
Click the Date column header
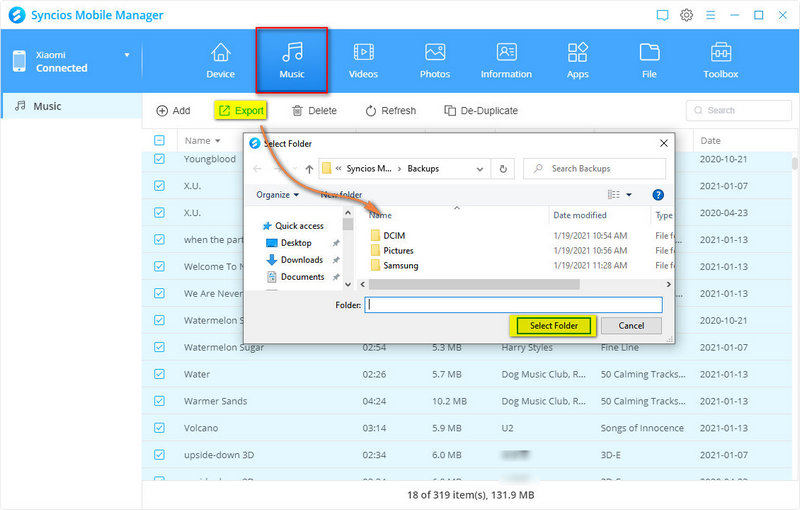(x=711, y=141)
